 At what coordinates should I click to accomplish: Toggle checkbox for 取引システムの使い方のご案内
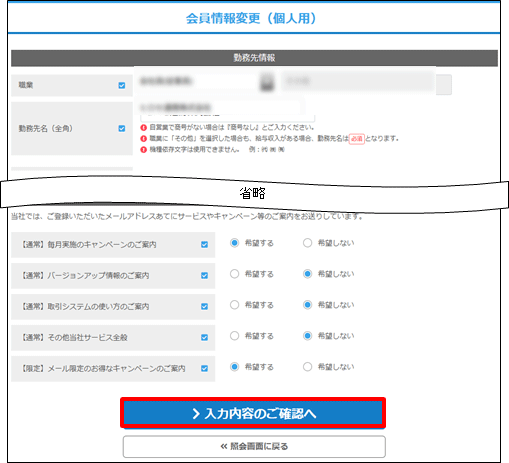(x=204, y=307)
